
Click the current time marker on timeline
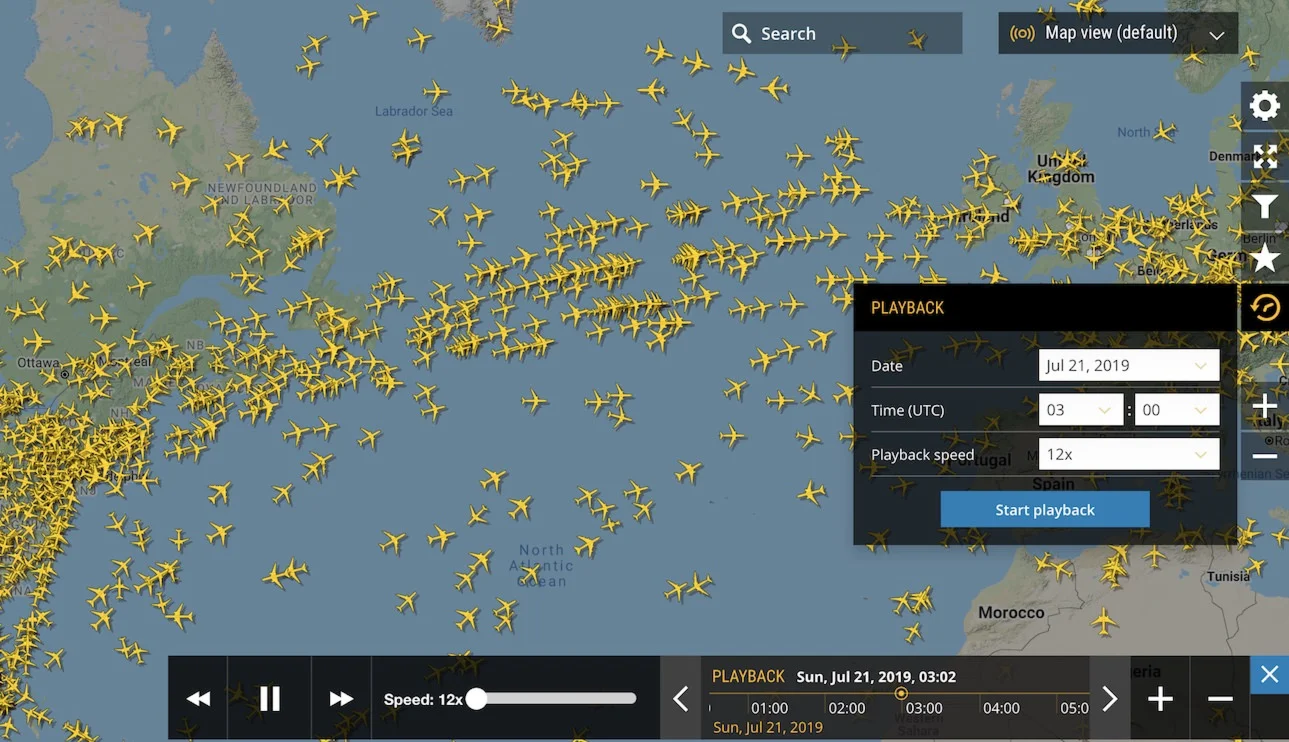(901, 693)
